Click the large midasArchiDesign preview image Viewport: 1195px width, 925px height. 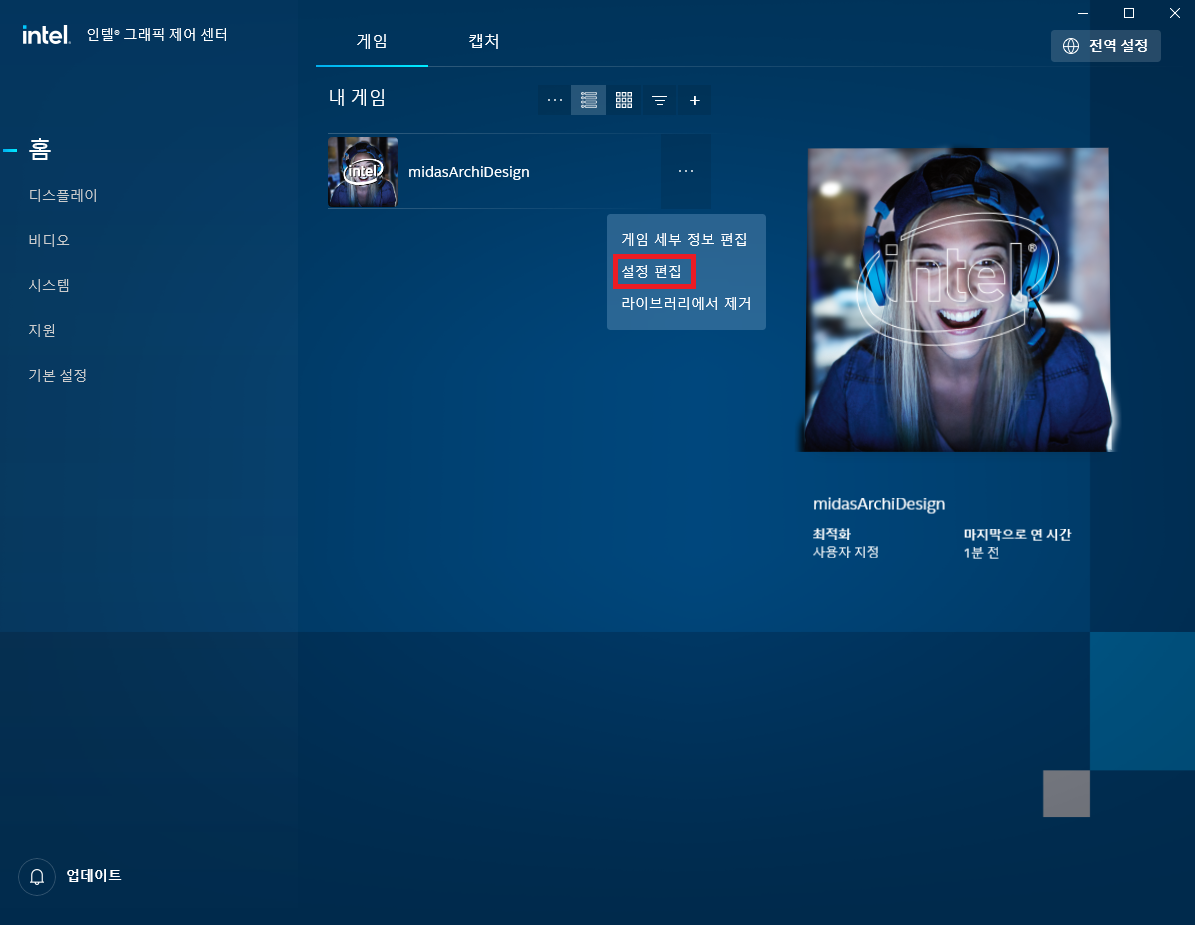(x=957, y=299)
